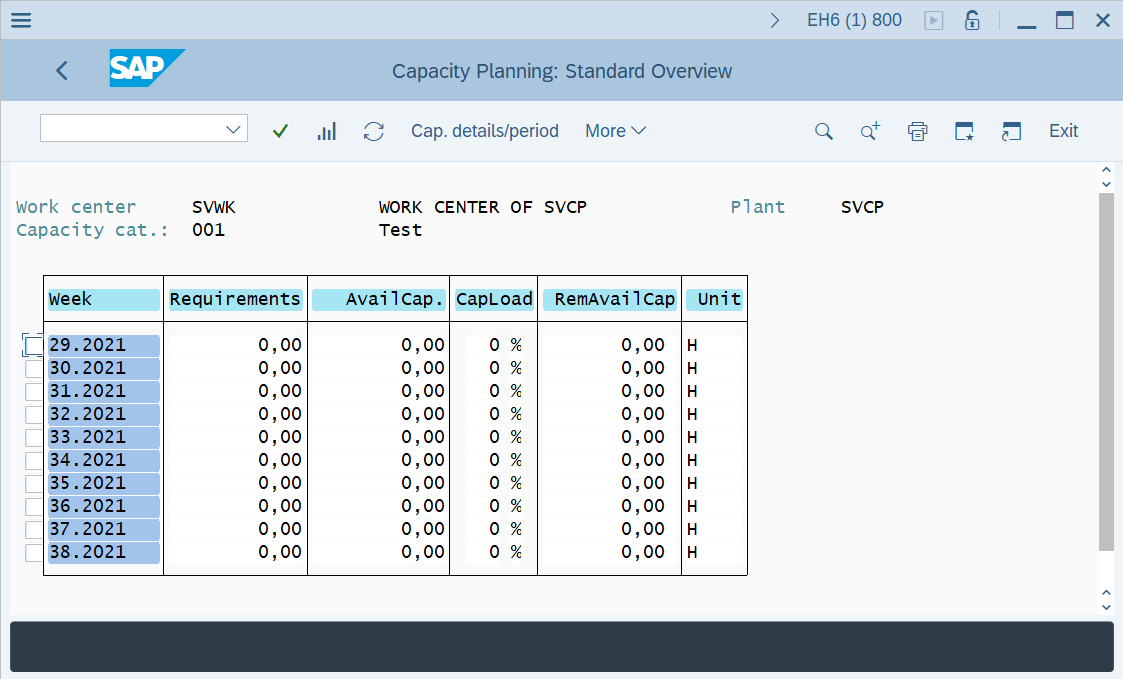Open a new GUI window icon

(1011, 130)
